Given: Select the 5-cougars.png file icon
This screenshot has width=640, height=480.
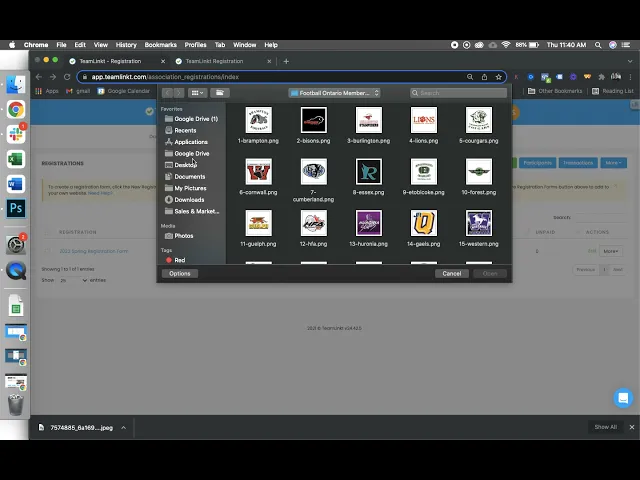Looking at the screenshot, I should point(479,120).
